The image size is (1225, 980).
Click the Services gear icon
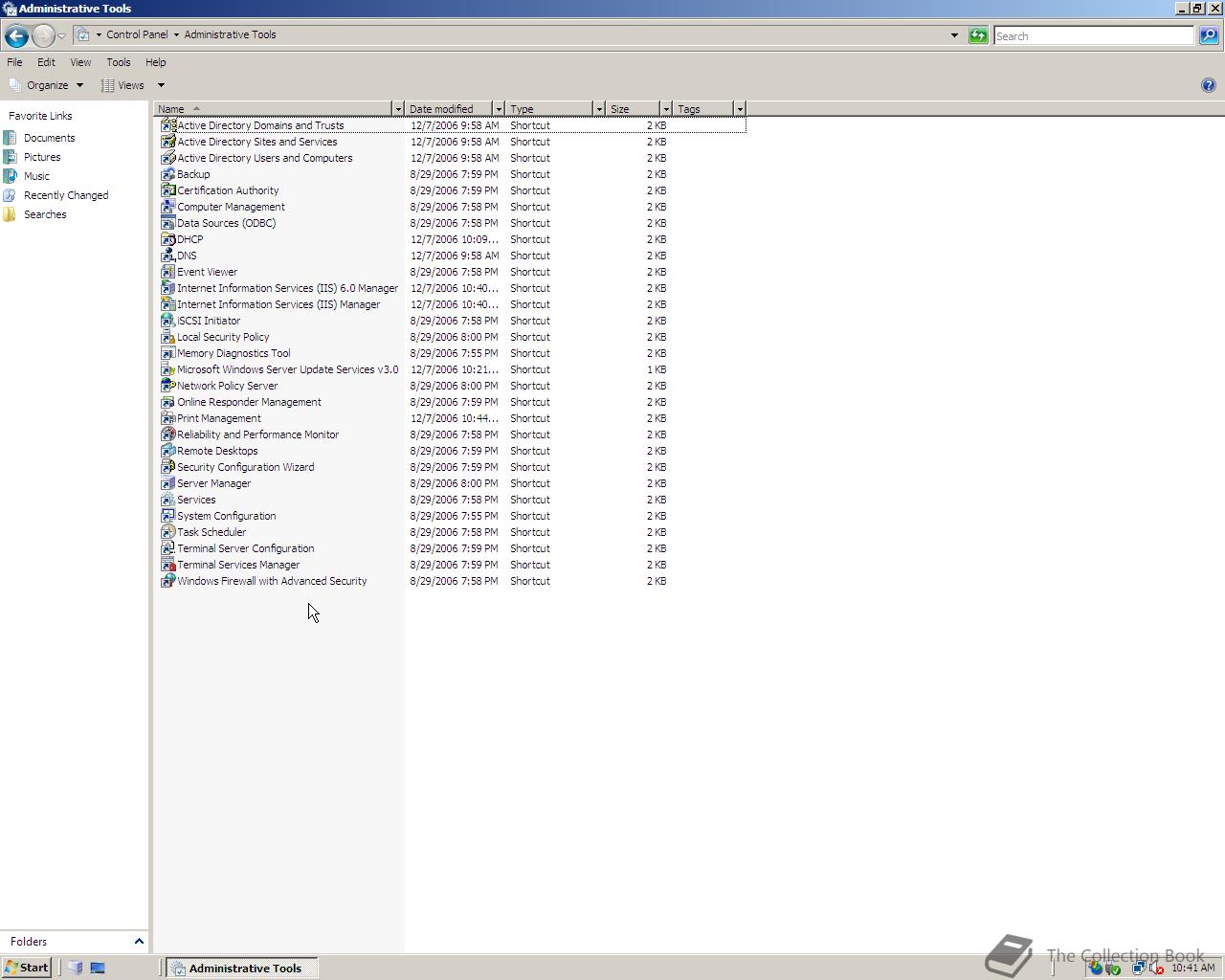[167, 500]
